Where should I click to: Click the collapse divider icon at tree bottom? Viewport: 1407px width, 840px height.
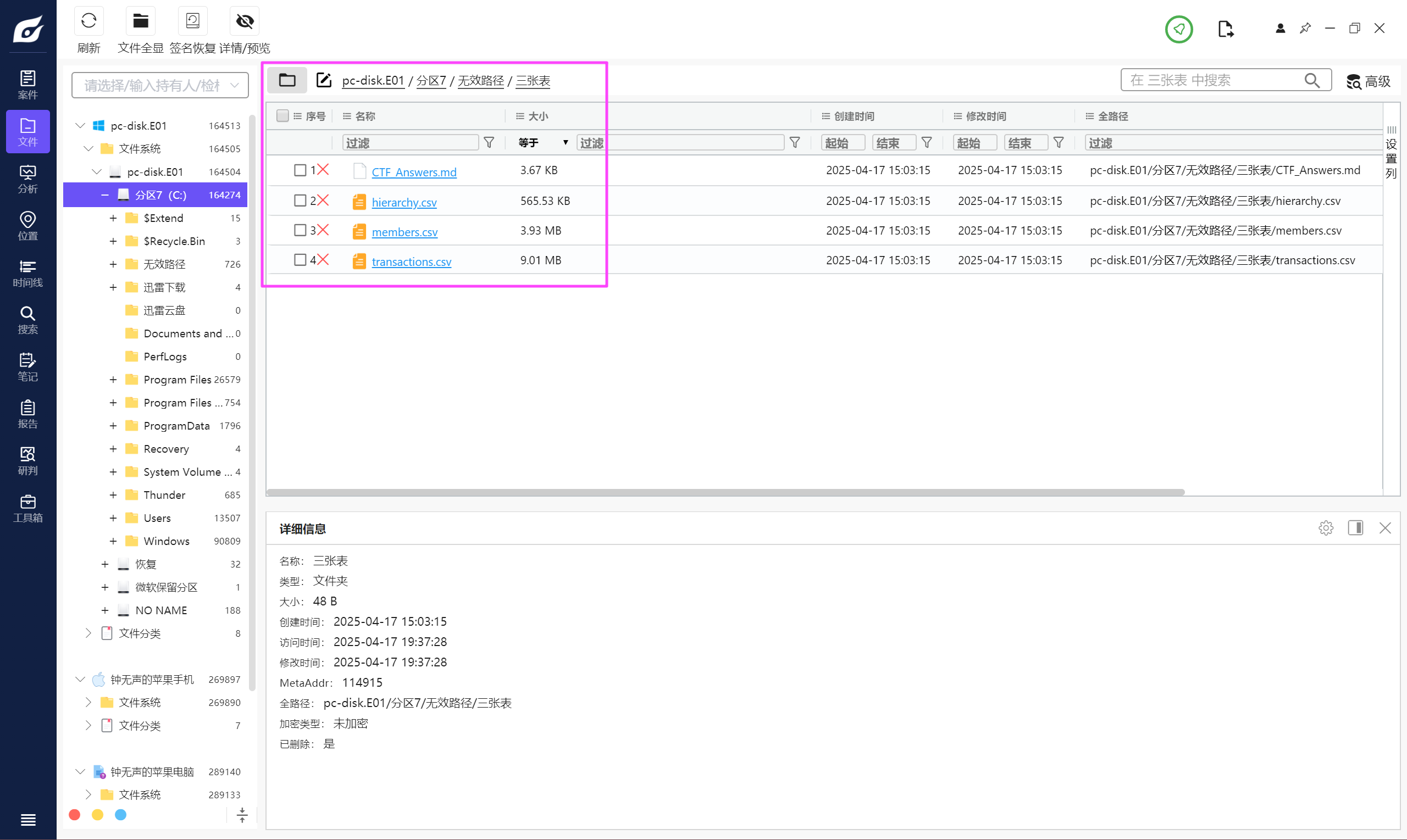[242, 815]
